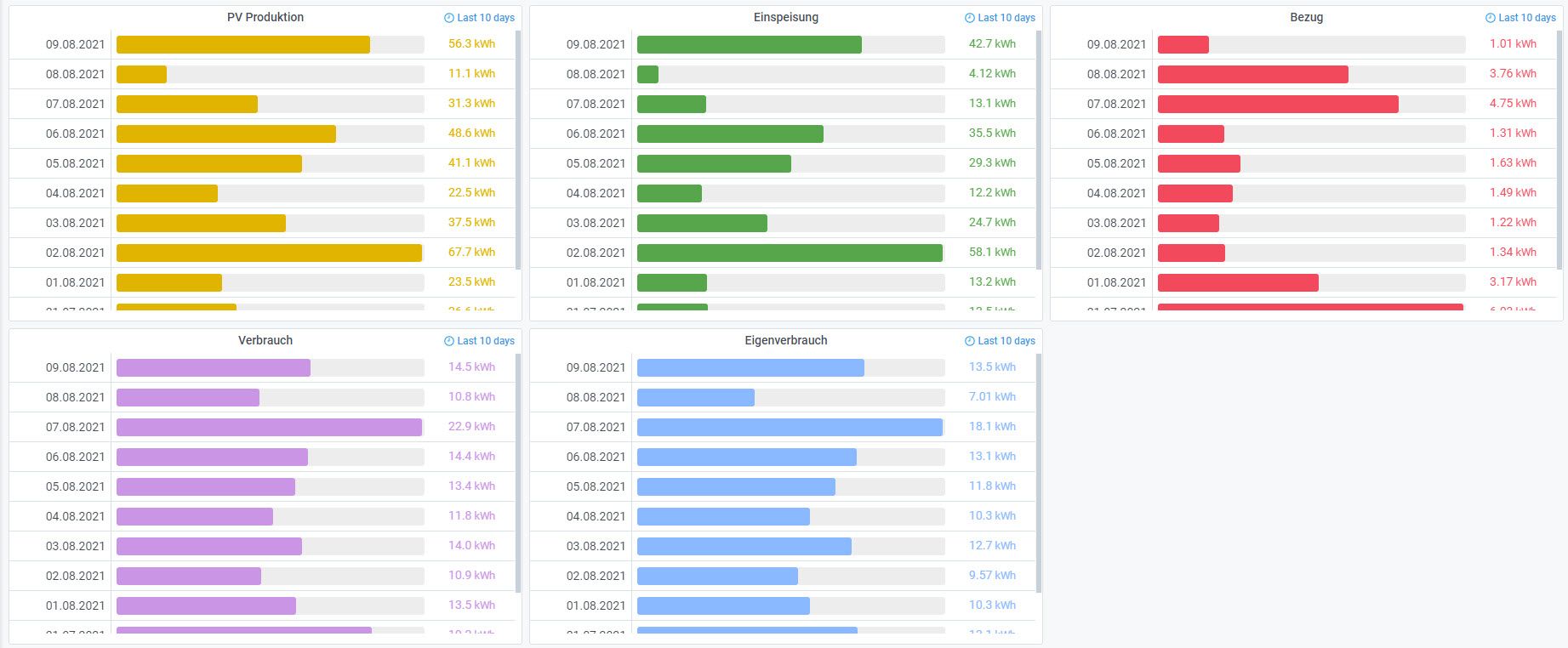The width and height of the screenshot is (1568, 648).
Task: Click 'Last 10 days' link in Verbrauch
Action: tap(486, 341)
